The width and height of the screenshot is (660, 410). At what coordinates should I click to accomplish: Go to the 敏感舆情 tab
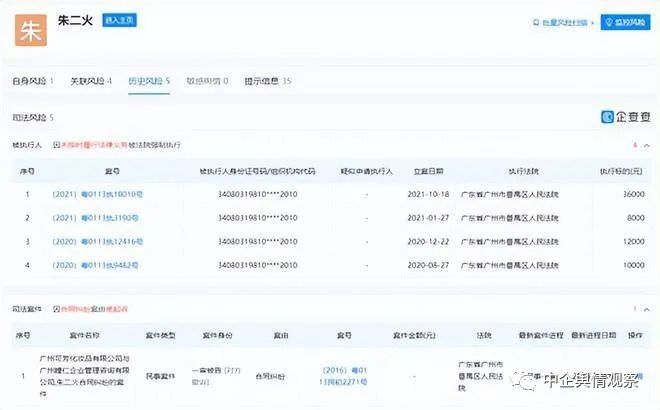click(x=207, y=80)
